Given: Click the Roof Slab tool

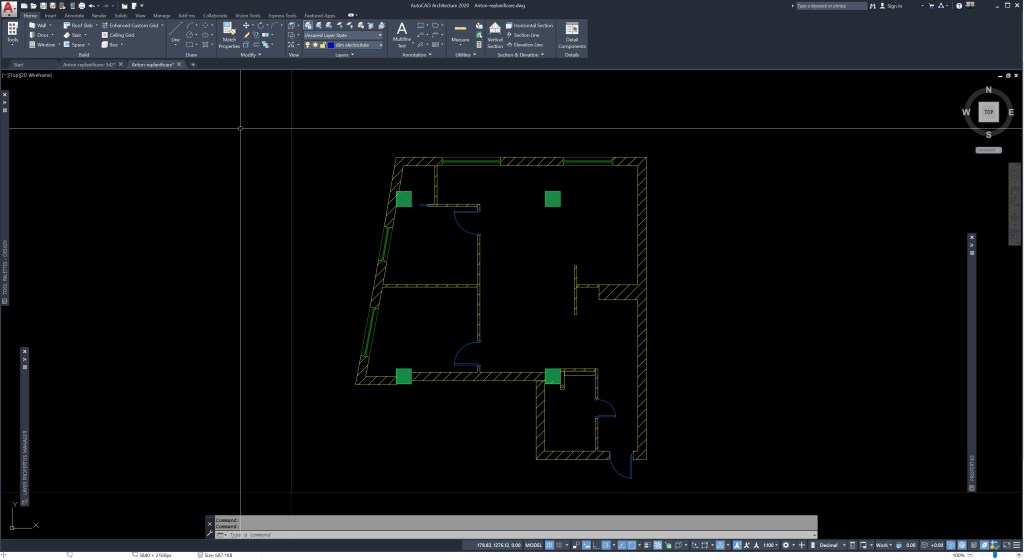Looking at the screenshot, I should pos(79,25).
